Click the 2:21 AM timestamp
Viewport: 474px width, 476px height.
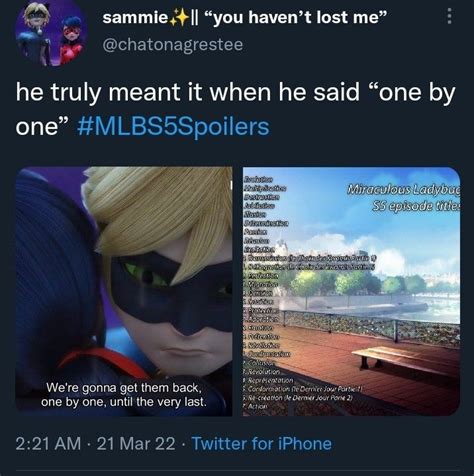(x=48, y=444)
